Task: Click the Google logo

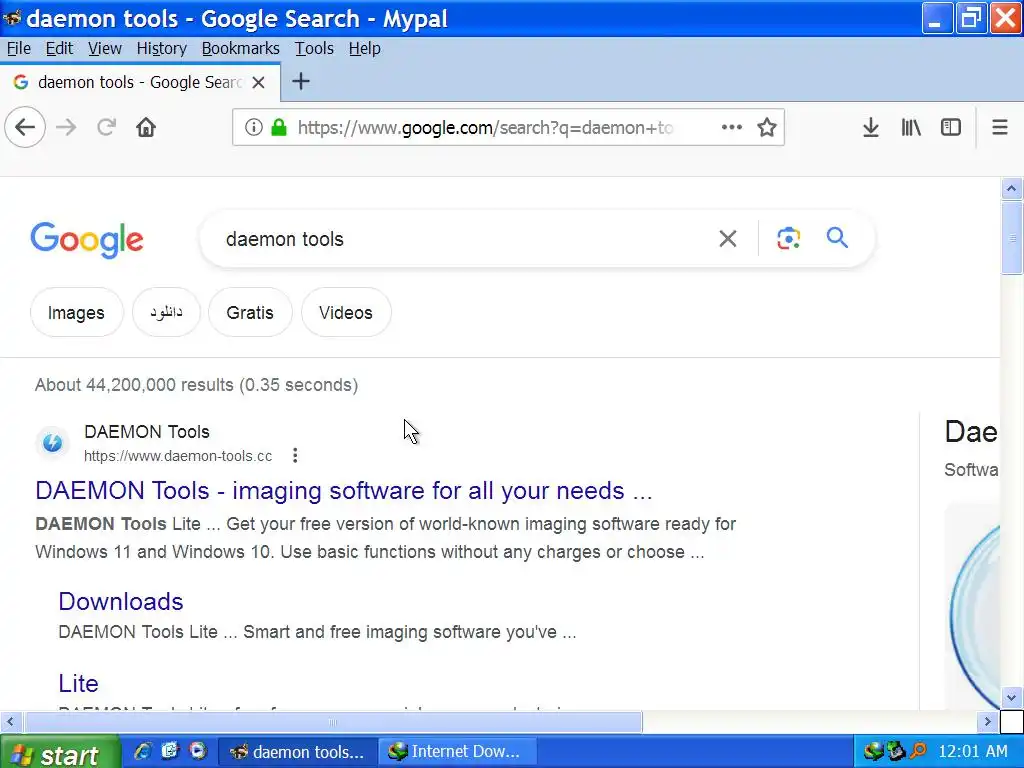Action: click(87, 240)
